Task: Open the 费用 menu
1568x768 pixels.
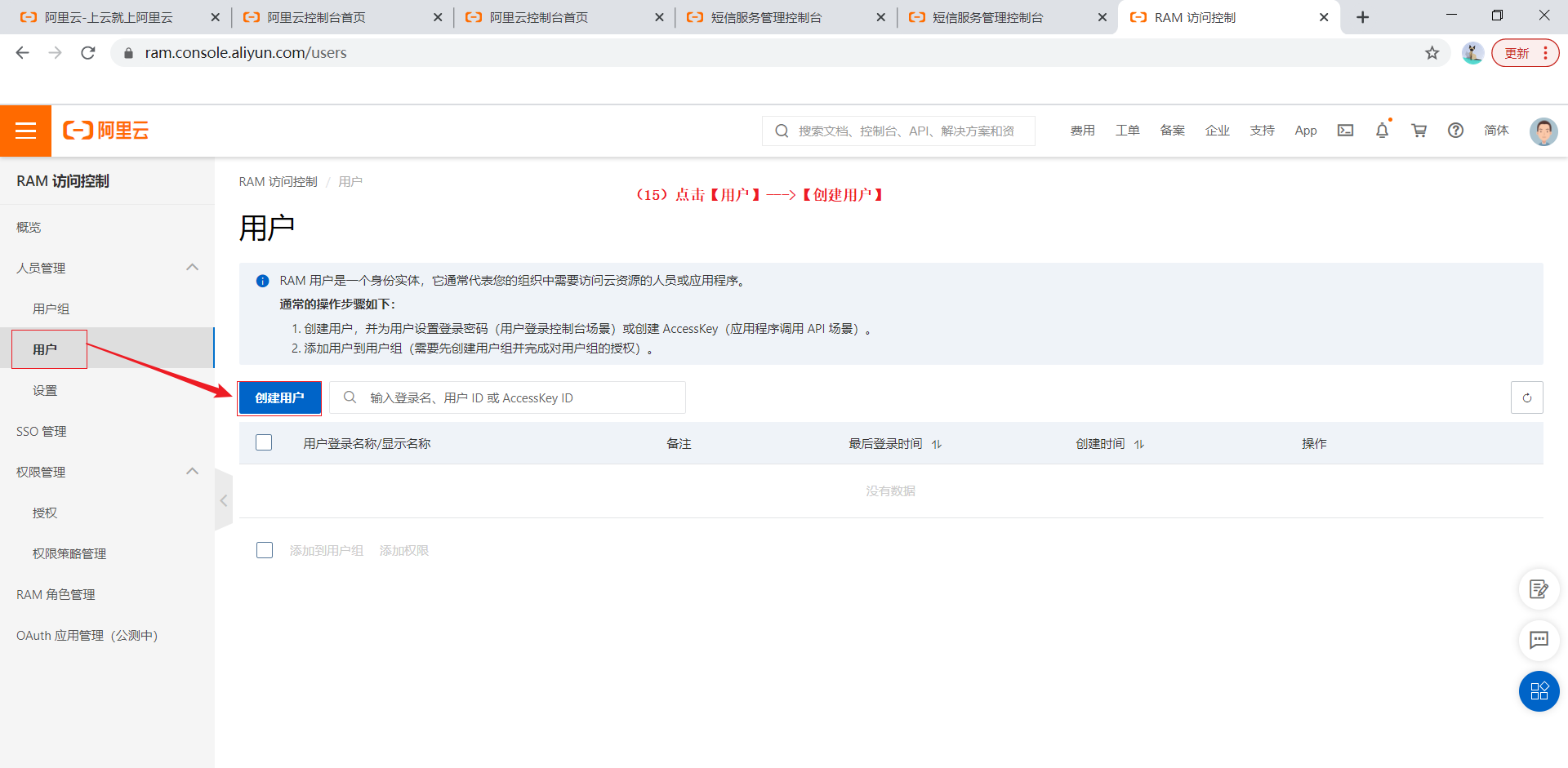Action: [1083, 131]
